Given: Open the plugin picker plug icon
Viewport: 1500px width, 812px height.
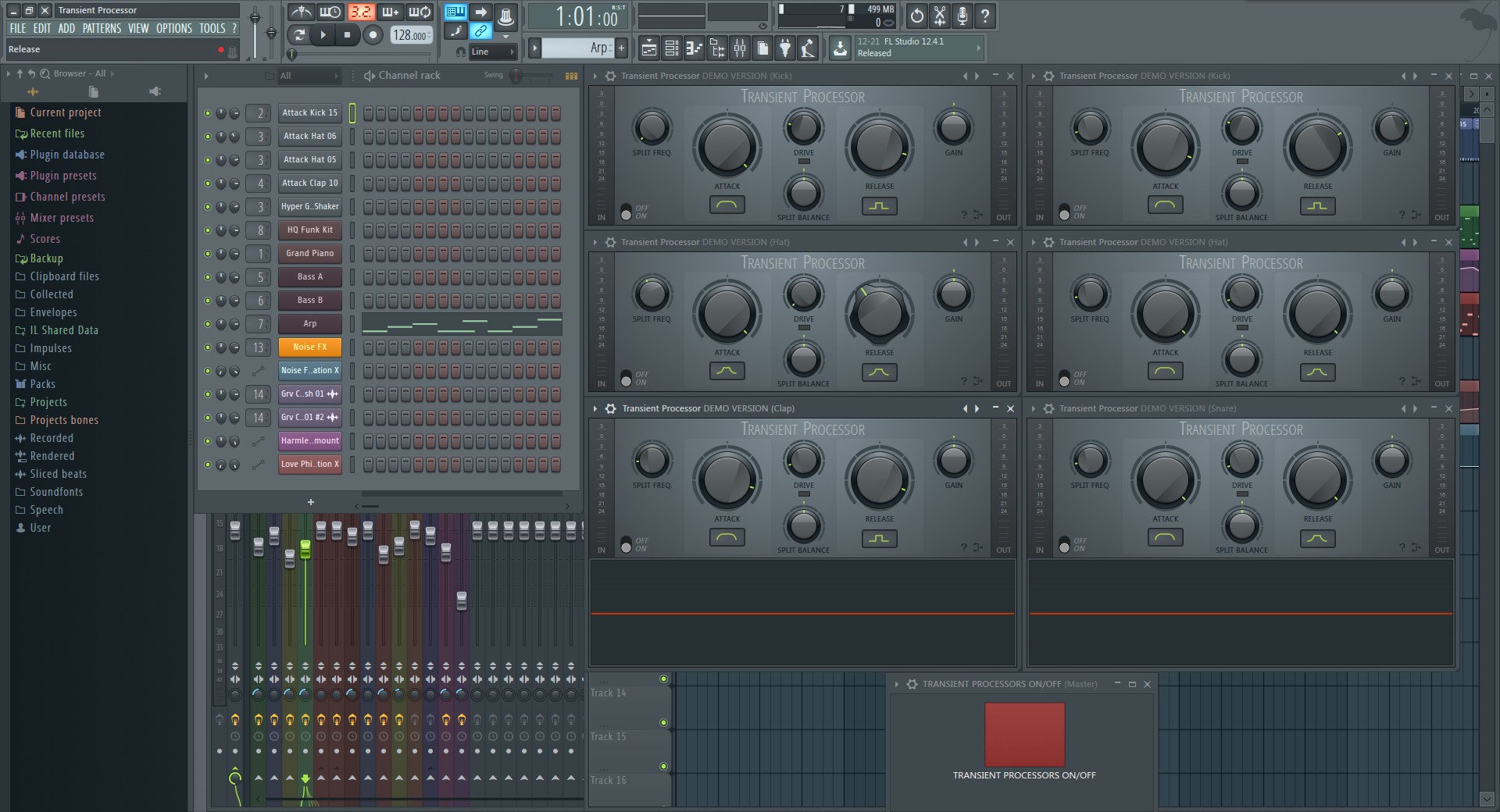Looking at the screenshot, I should pos(785,48).
